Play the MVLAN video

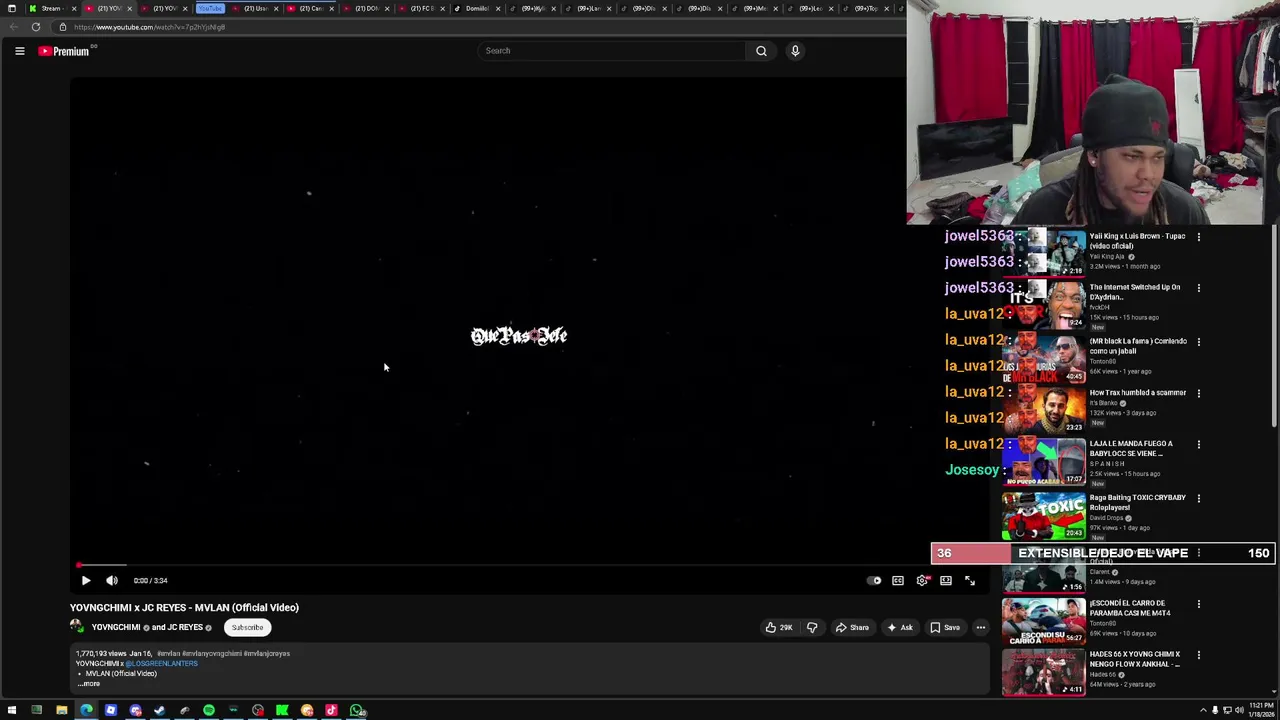pos(86,580)
